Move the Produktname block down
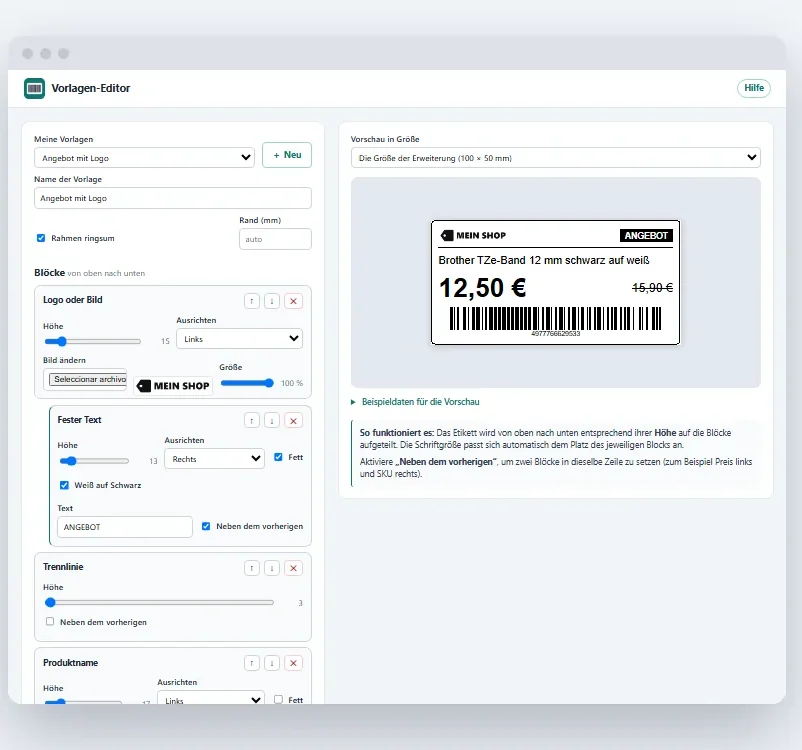The image size is (802, 750). pyautogui.click(x=272, y=663)
